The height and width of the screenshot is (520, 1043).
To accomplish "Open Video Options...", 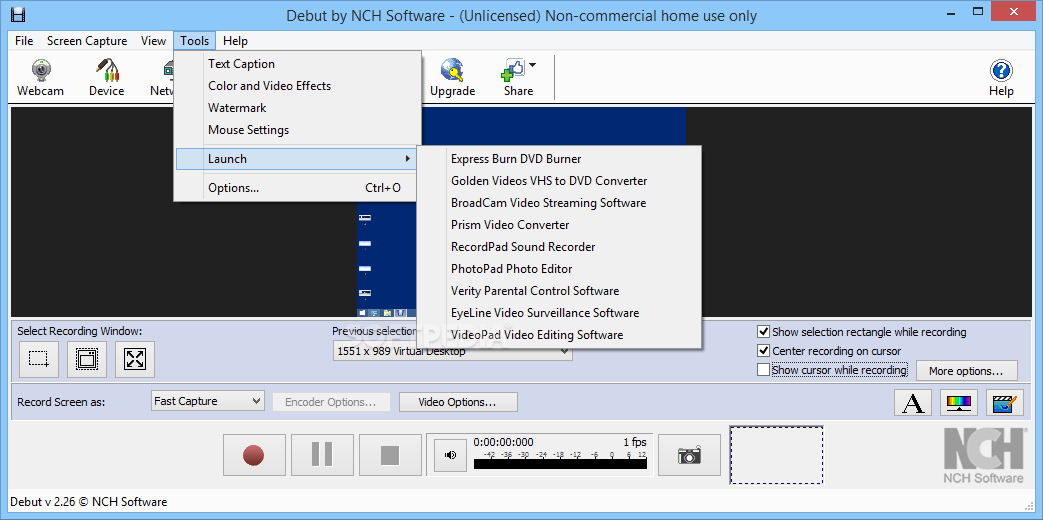I will click(458, 402).
